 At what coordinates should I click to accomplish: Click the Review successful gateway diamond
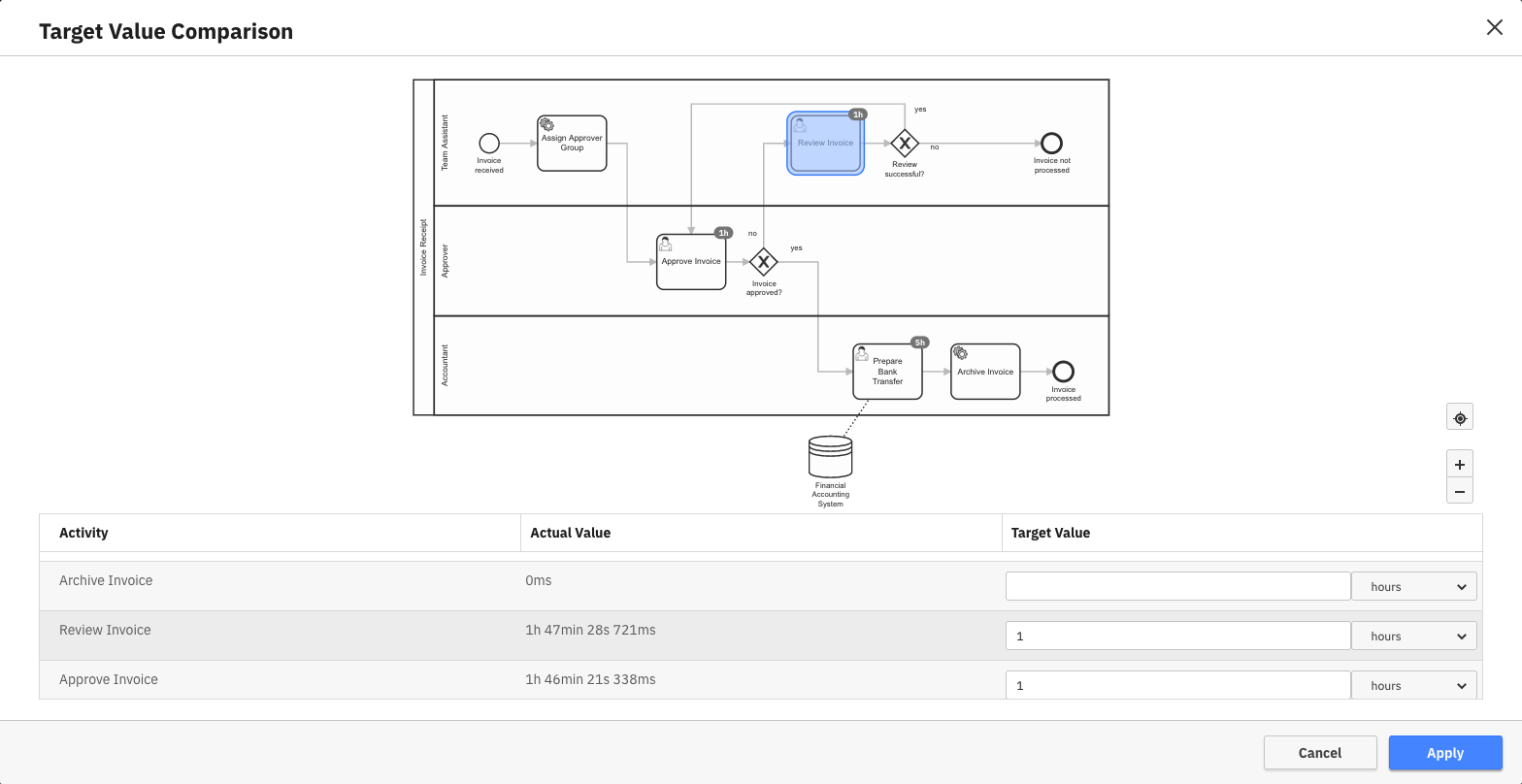(x=905, y=144)
